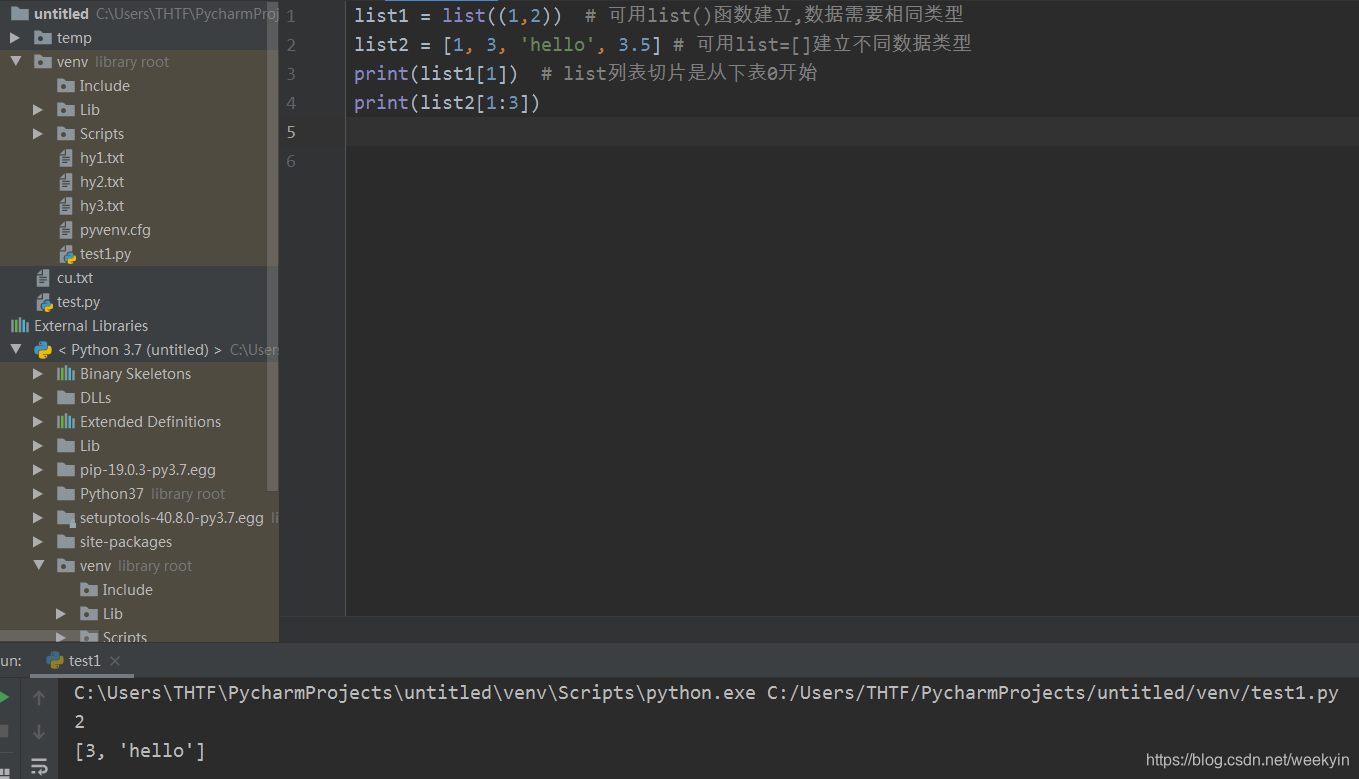Click python.exe path line in console

[x=706, y=693]
